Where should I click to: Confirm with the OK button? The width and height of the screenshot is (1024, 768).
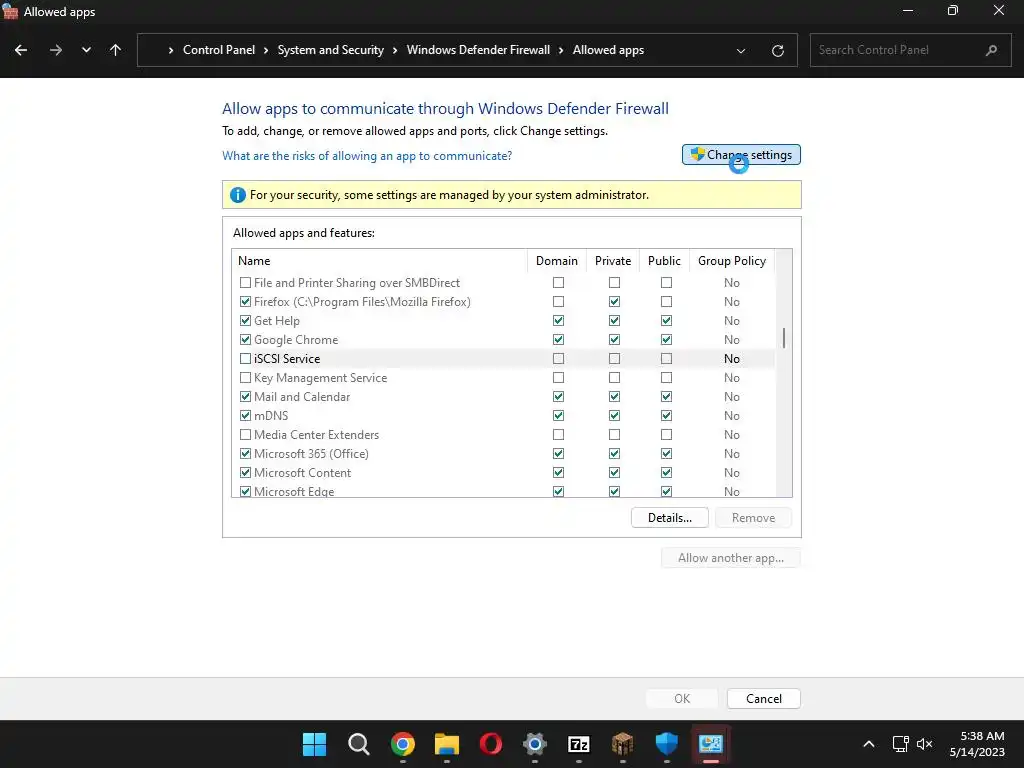point(682,699)
